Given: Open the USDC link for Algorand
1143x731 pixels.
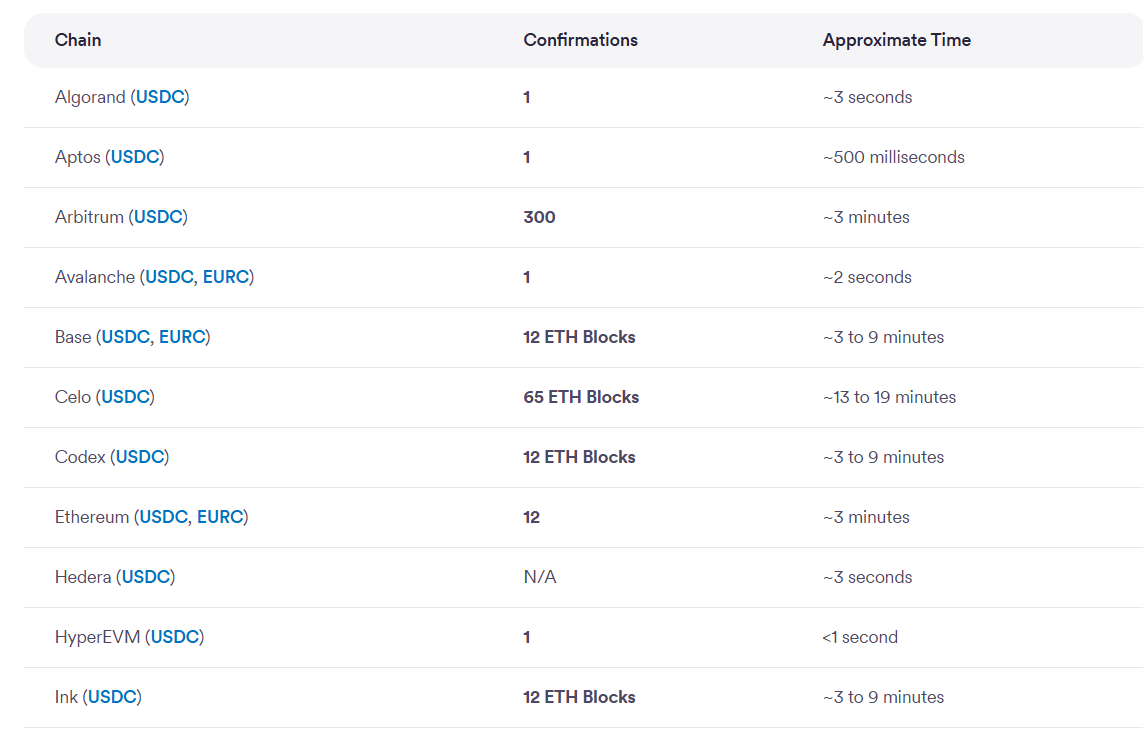Looking at the screenshot, I should pos(160,97).
